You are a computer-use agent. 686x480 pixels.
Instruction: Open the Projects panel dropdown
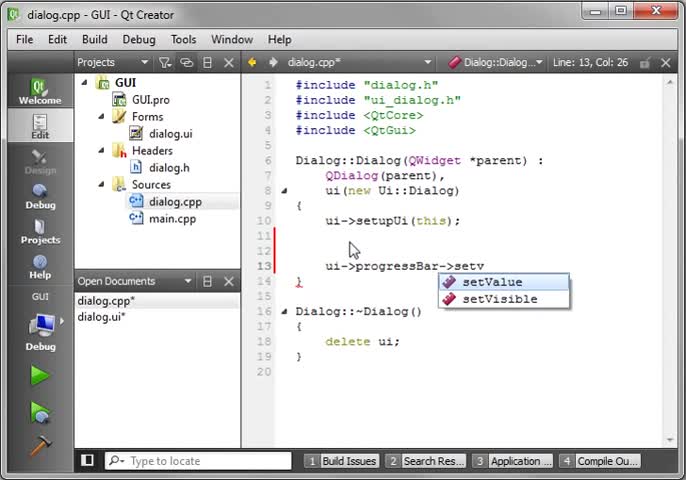tap(144, 63)
